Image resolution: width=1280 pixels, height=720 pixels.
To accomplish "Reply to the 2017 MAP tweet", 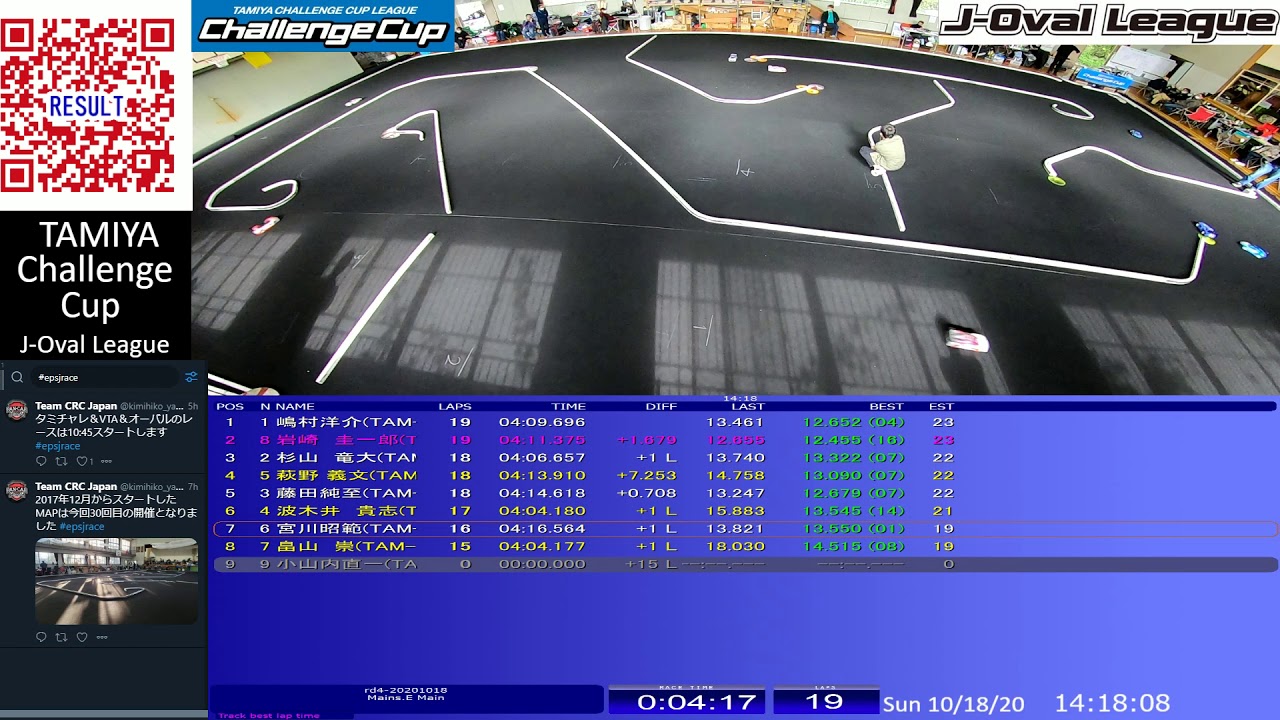I will 41,637.
